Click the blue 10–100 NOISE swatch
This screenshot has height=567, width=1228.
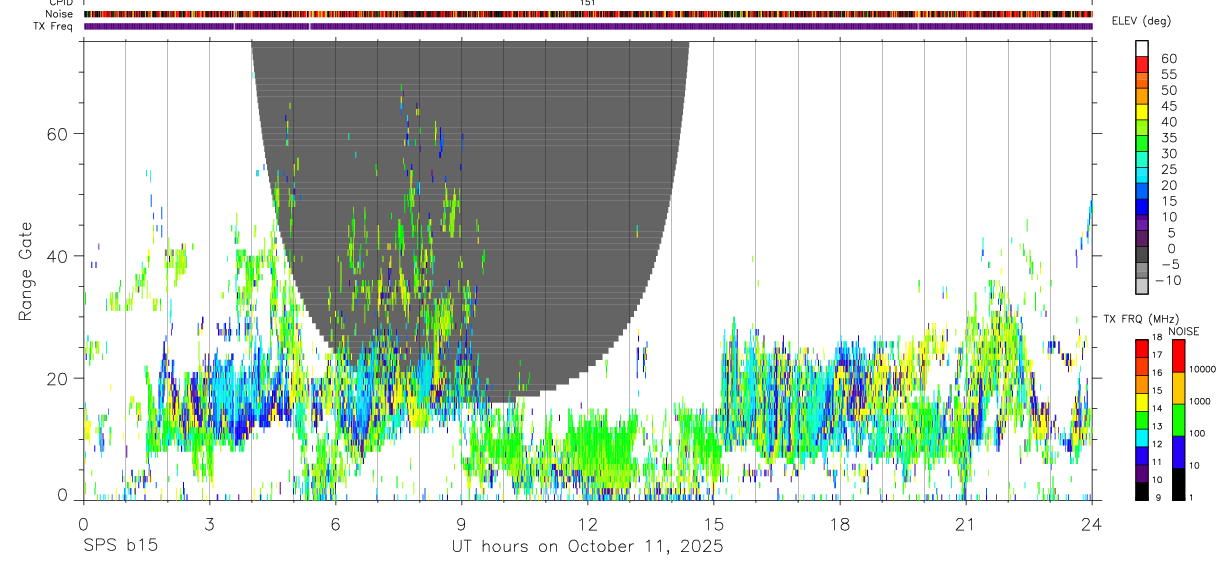(1179, 452)
